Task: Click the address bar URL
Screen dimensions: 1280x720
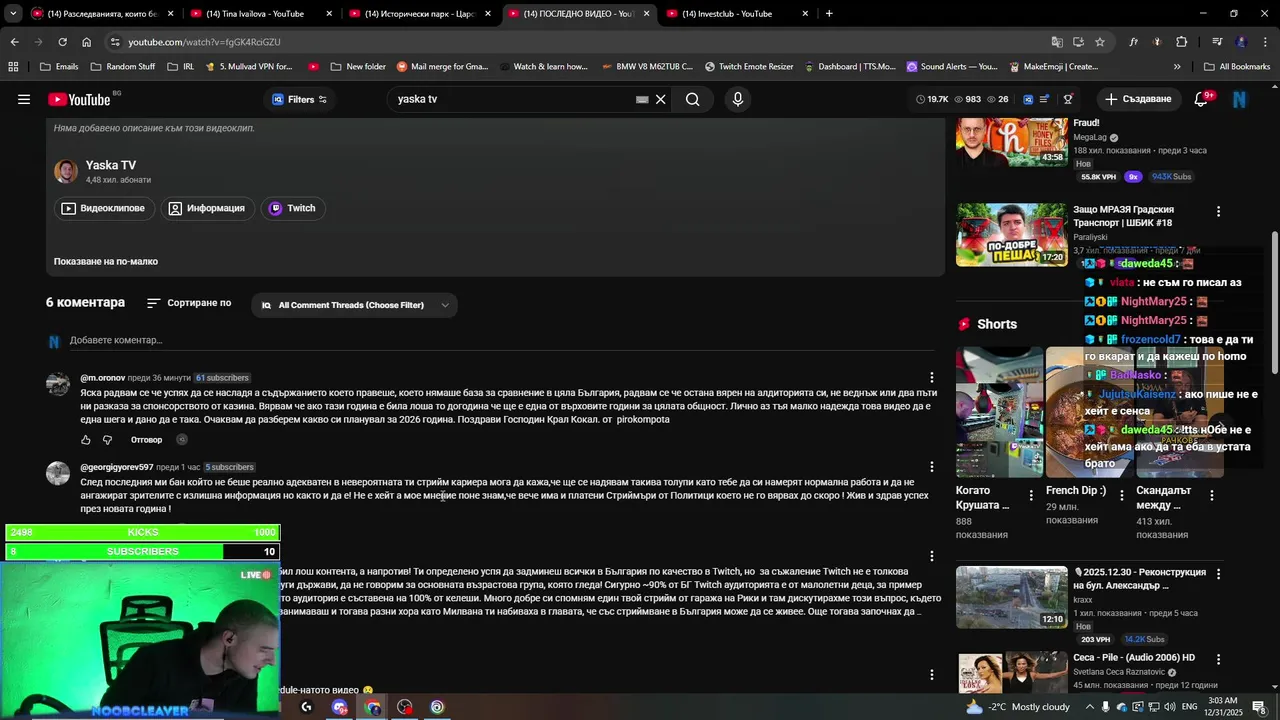Action: pos(204,42)
